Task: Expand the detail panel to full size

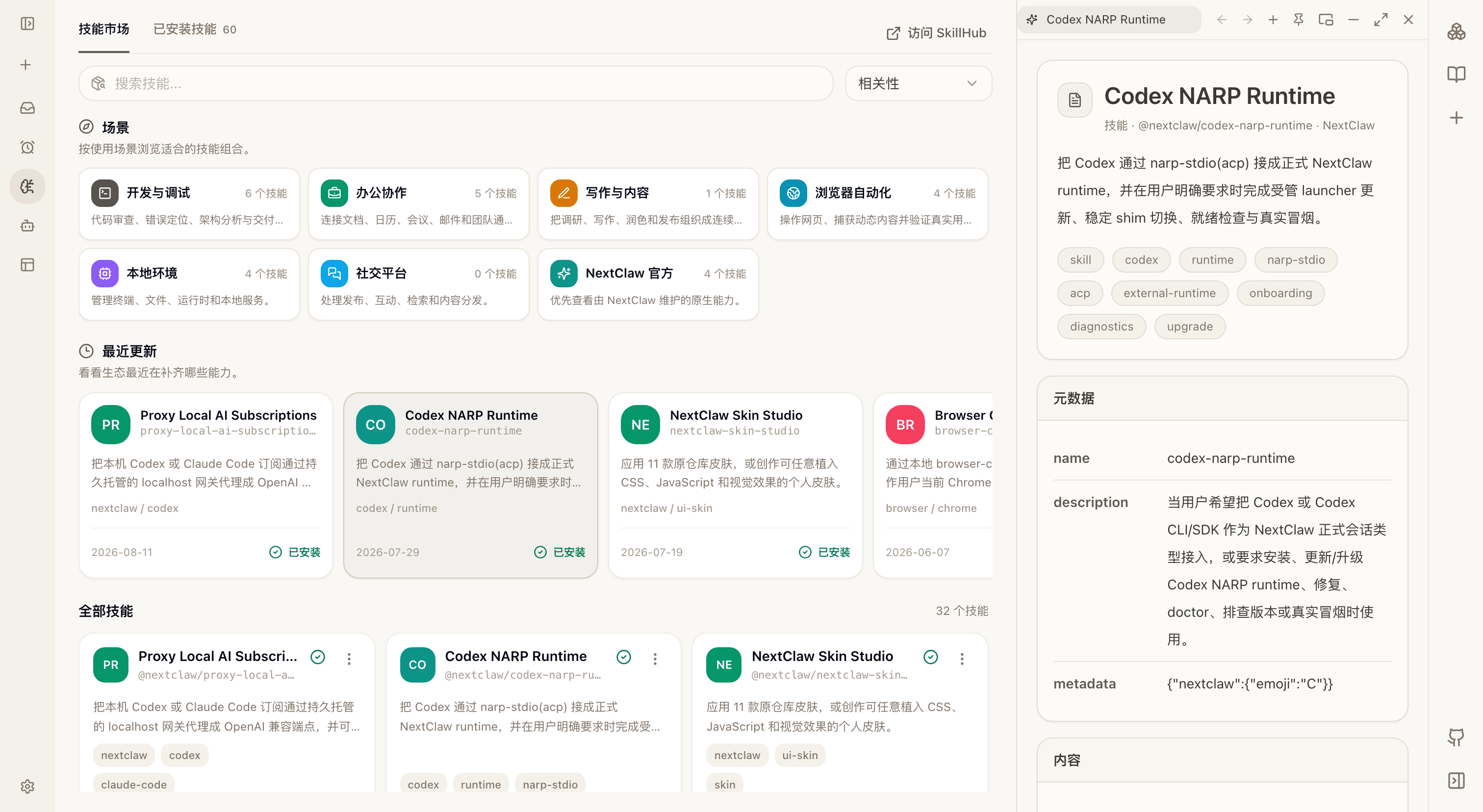Action: [1381, 20]
